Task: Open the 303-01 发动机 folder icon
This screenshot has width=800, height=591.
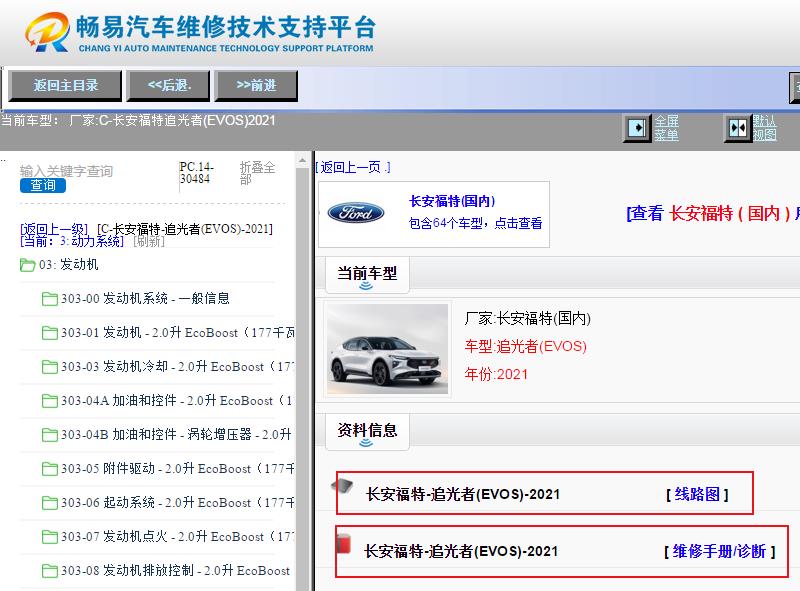Action: 49,333
